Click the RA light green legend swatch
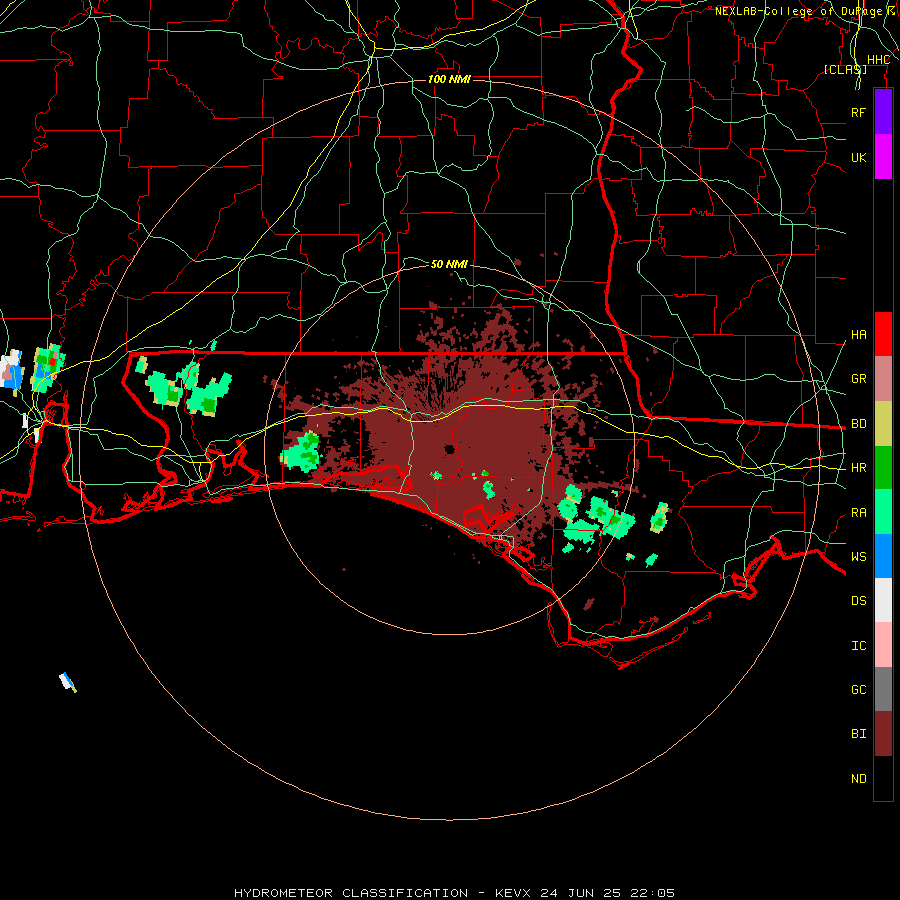The height and width of the screenshot is (900, 900). coord(883,512)
